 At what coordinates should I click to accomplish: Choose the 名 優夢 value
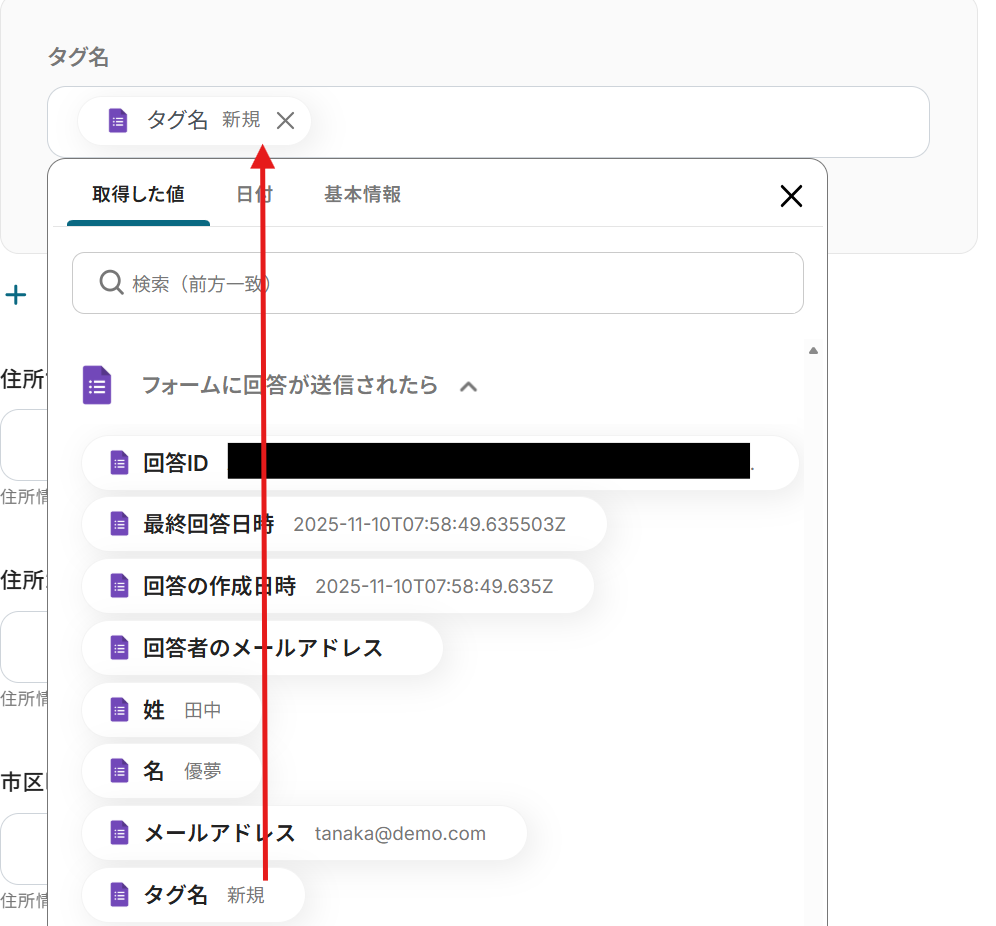click(x=171, y=771)
